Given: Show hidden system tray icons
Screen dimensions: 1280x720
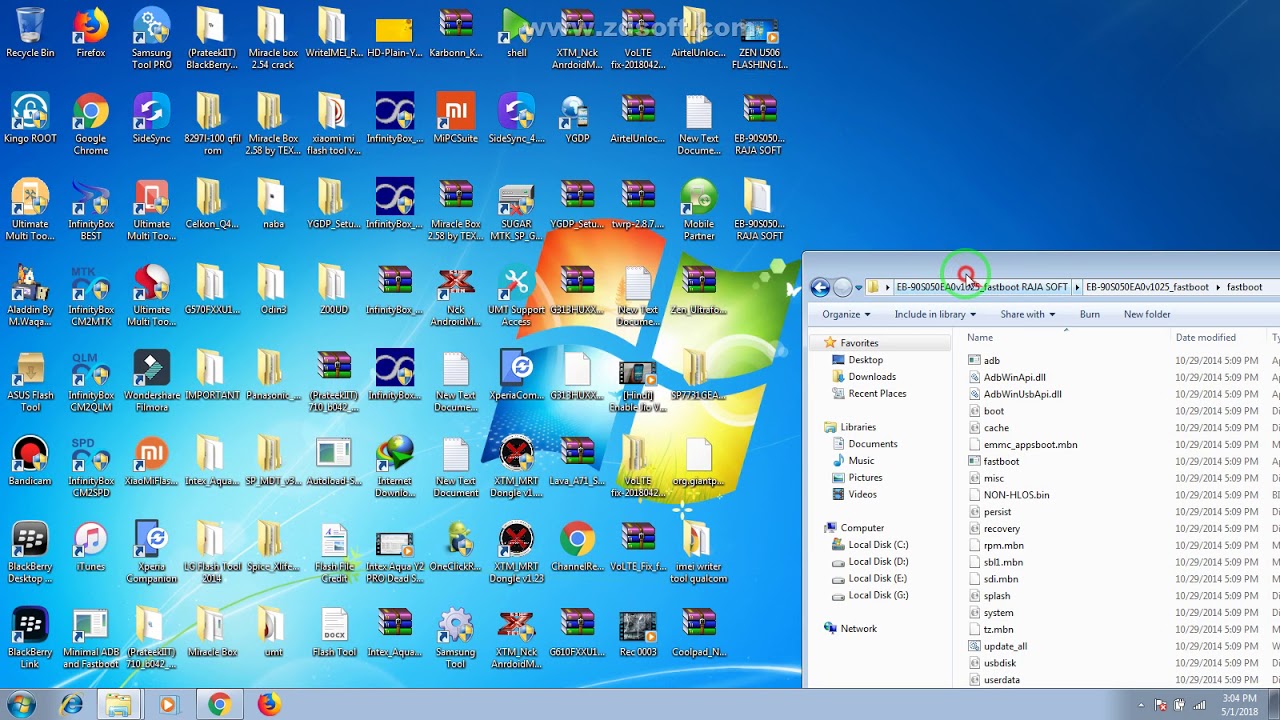Looking at the screenshot, I should tap(1141, 705).
